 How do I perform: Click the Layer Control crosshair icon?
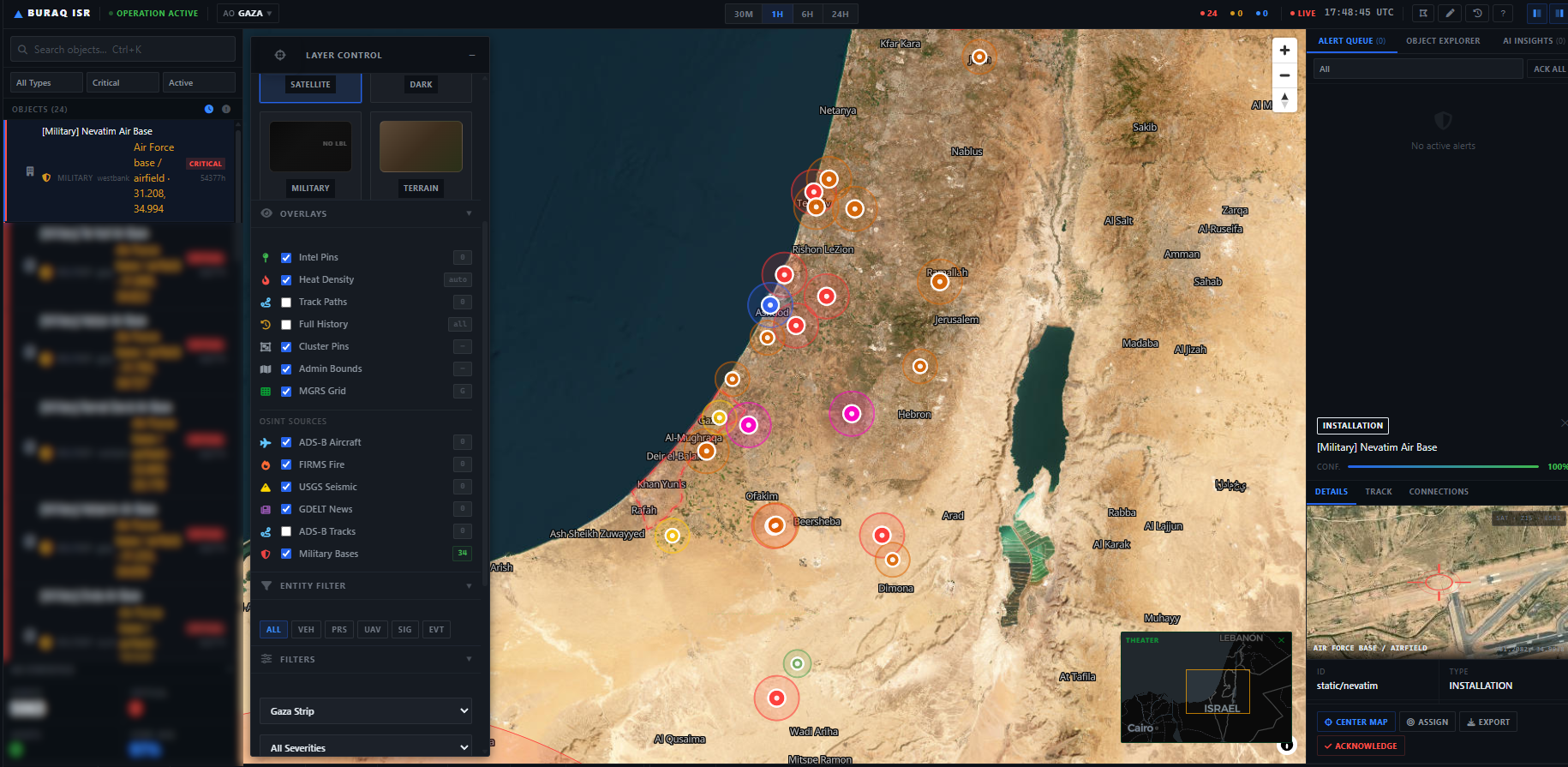[x=280, y=55]
